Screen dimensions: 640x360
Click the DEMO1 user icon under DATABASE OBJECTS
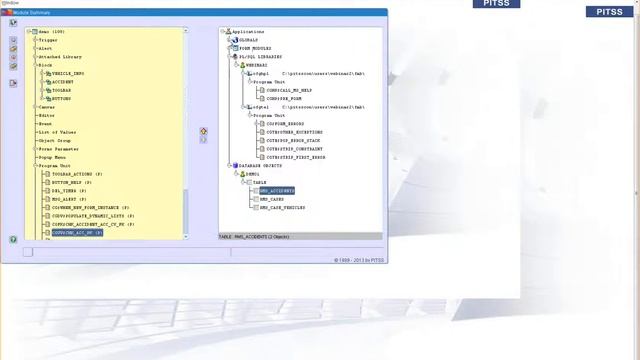tap(242, 174)
